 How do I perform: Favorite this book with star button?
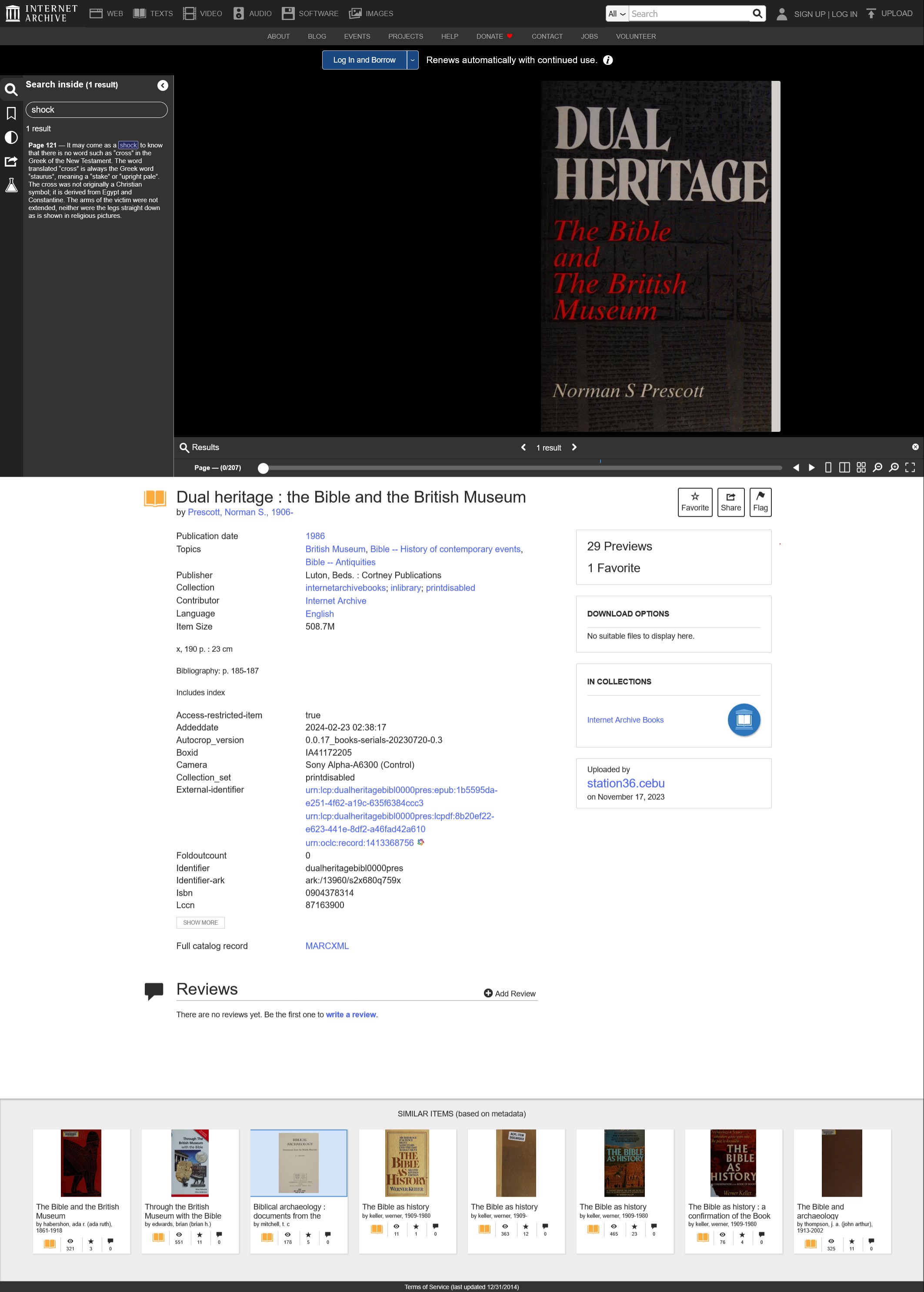coord(695,502)
